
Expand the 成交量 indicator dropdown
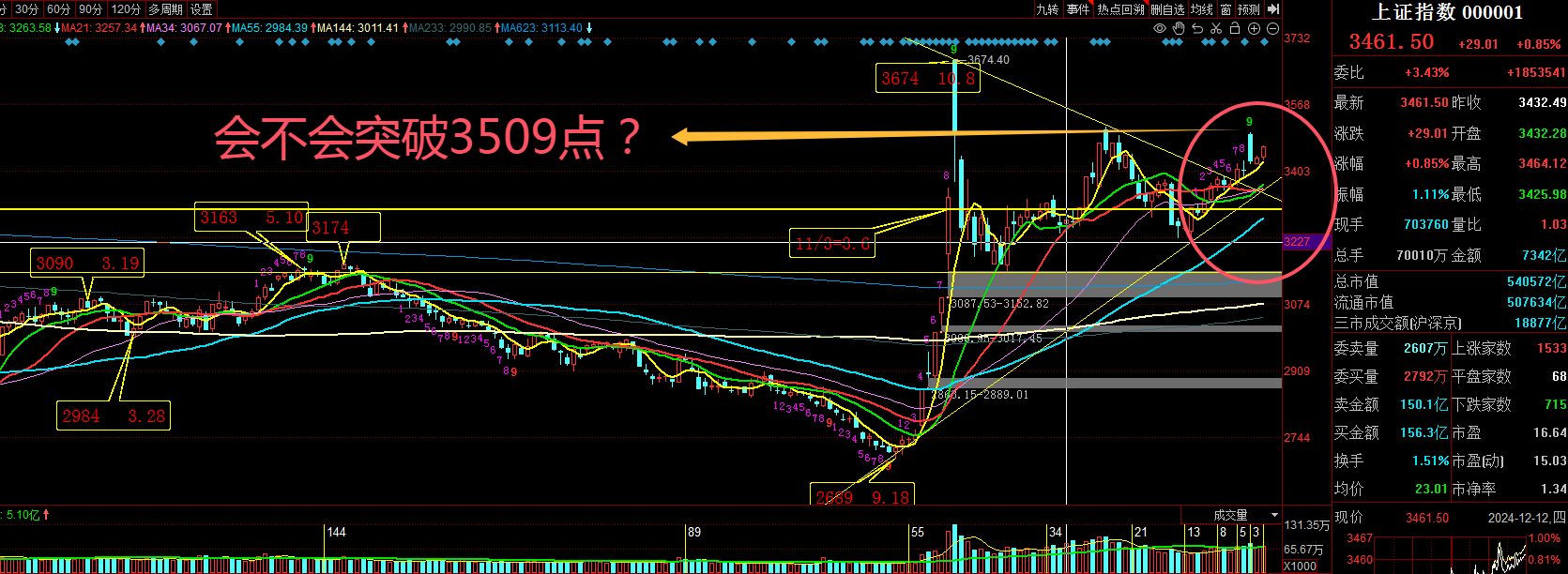(1274, 515)
